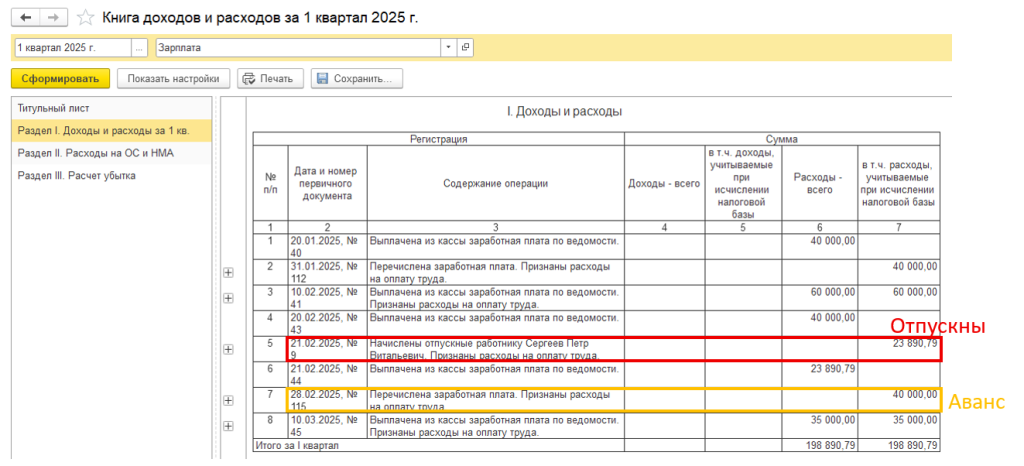Click the back navigation arrow
The height and width of the screenshot is (466, 1024).
click(x=26, y=18)
